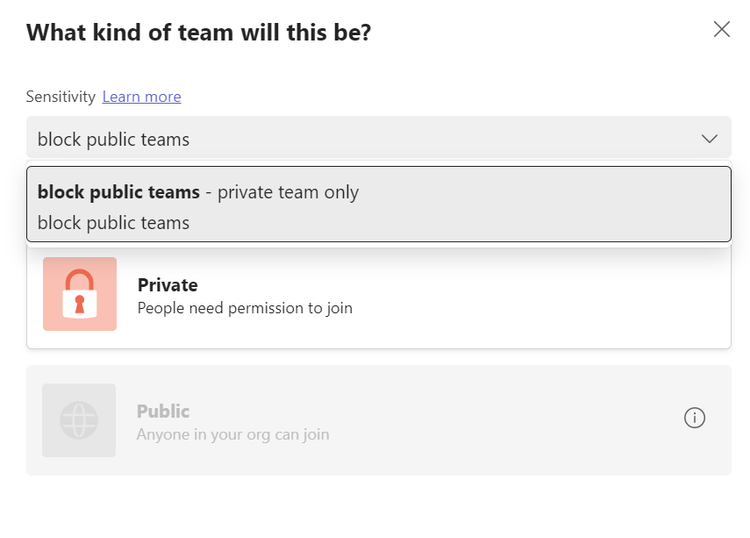
Task: Click the Sensitivity dropdown chevron arrow
Action: pos(709,139)
